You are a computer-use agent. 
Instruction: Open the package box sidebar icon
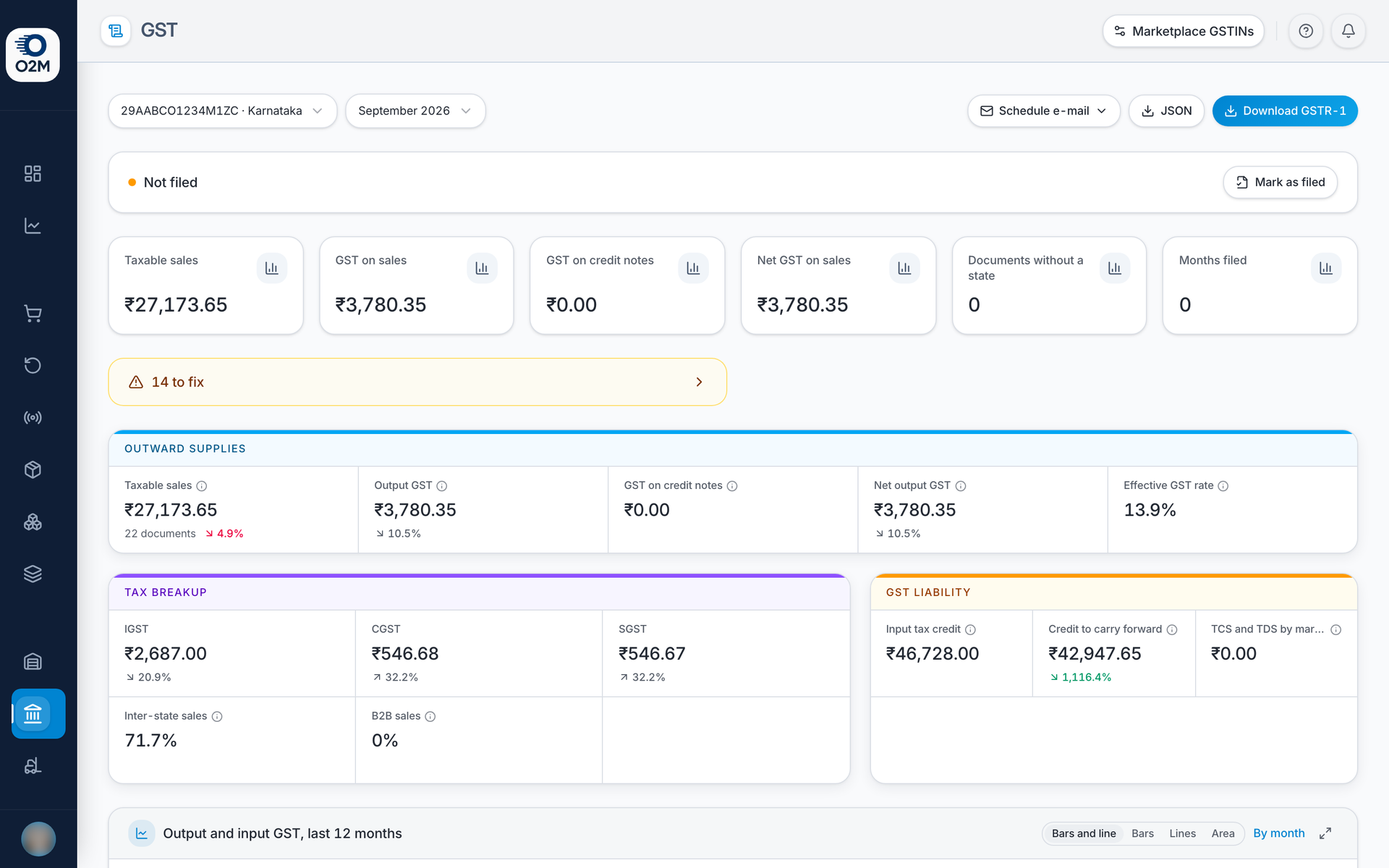click(33, 469)
